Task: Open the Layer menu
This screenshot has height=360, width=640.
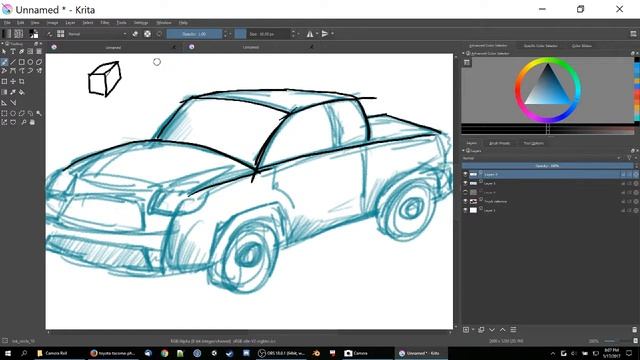Action: pyautogui.click(x=70, y=23)
